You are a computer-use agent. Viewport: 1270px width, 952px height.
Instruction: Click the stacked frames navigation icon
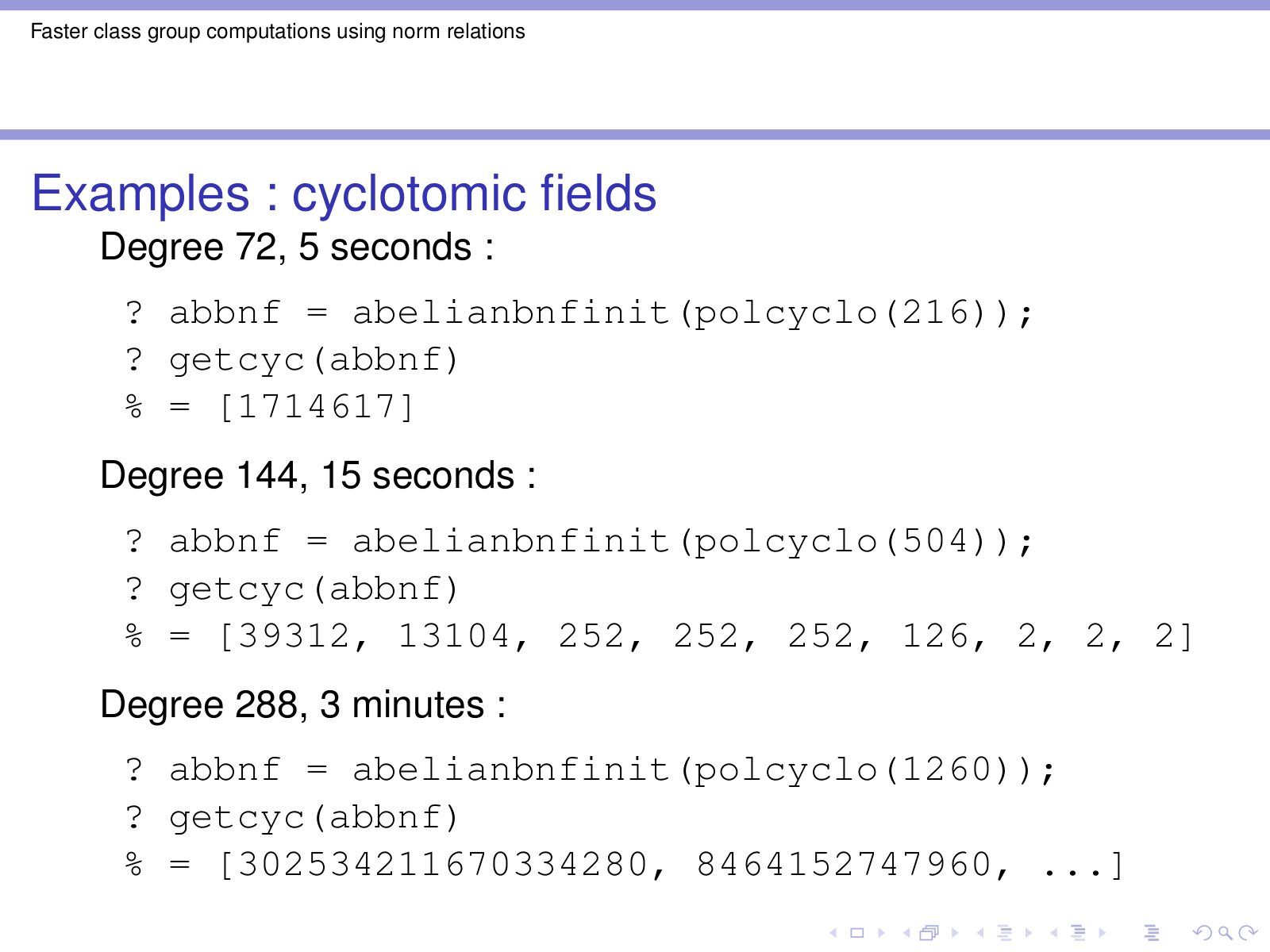pos(929,933)
